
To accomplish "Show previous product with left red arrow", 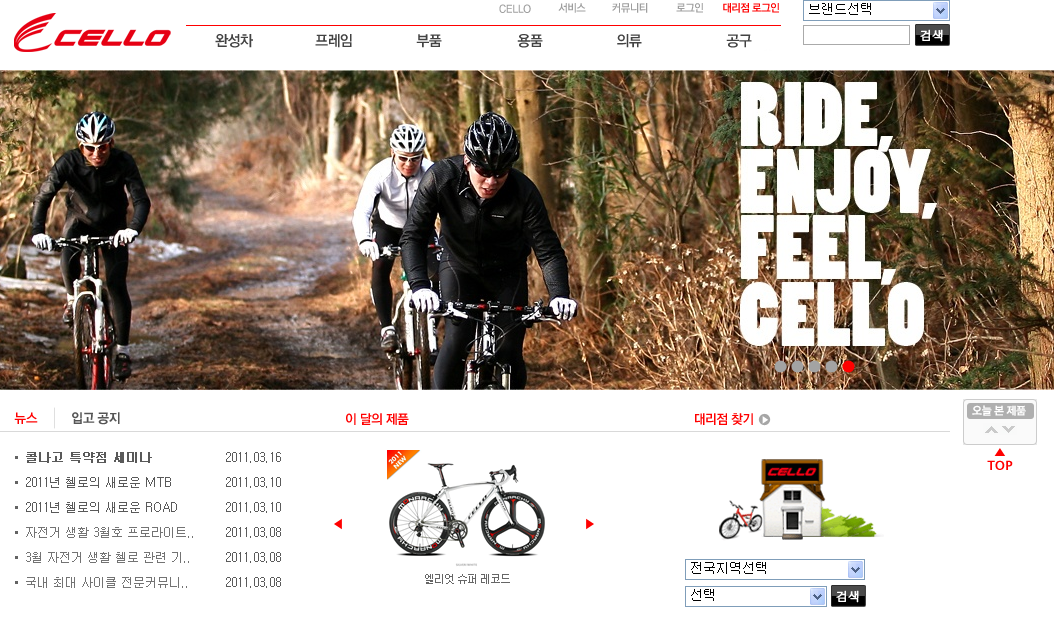I will (338, 524).
